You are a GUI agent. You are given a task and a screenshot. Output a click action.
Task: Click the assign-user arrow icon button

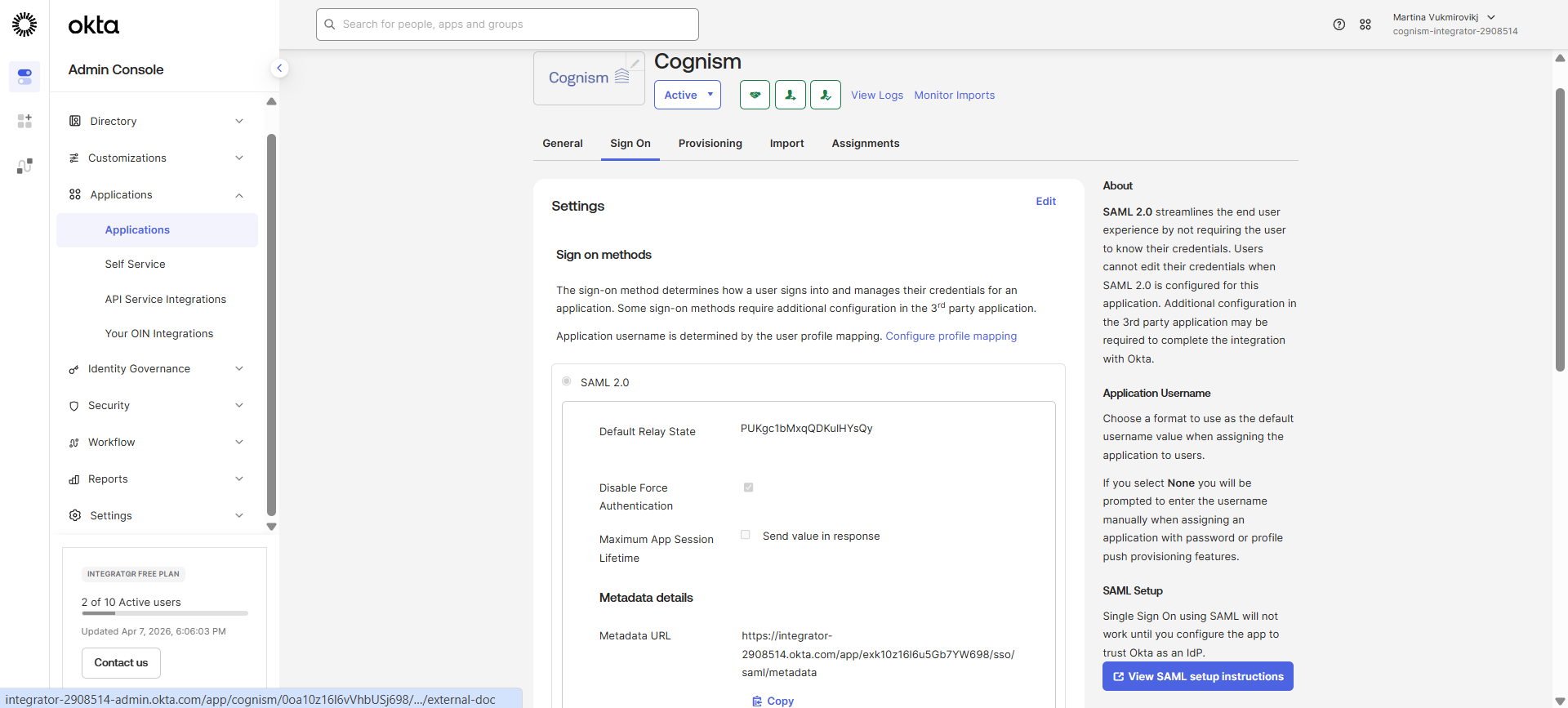click(x=790, y=95)
